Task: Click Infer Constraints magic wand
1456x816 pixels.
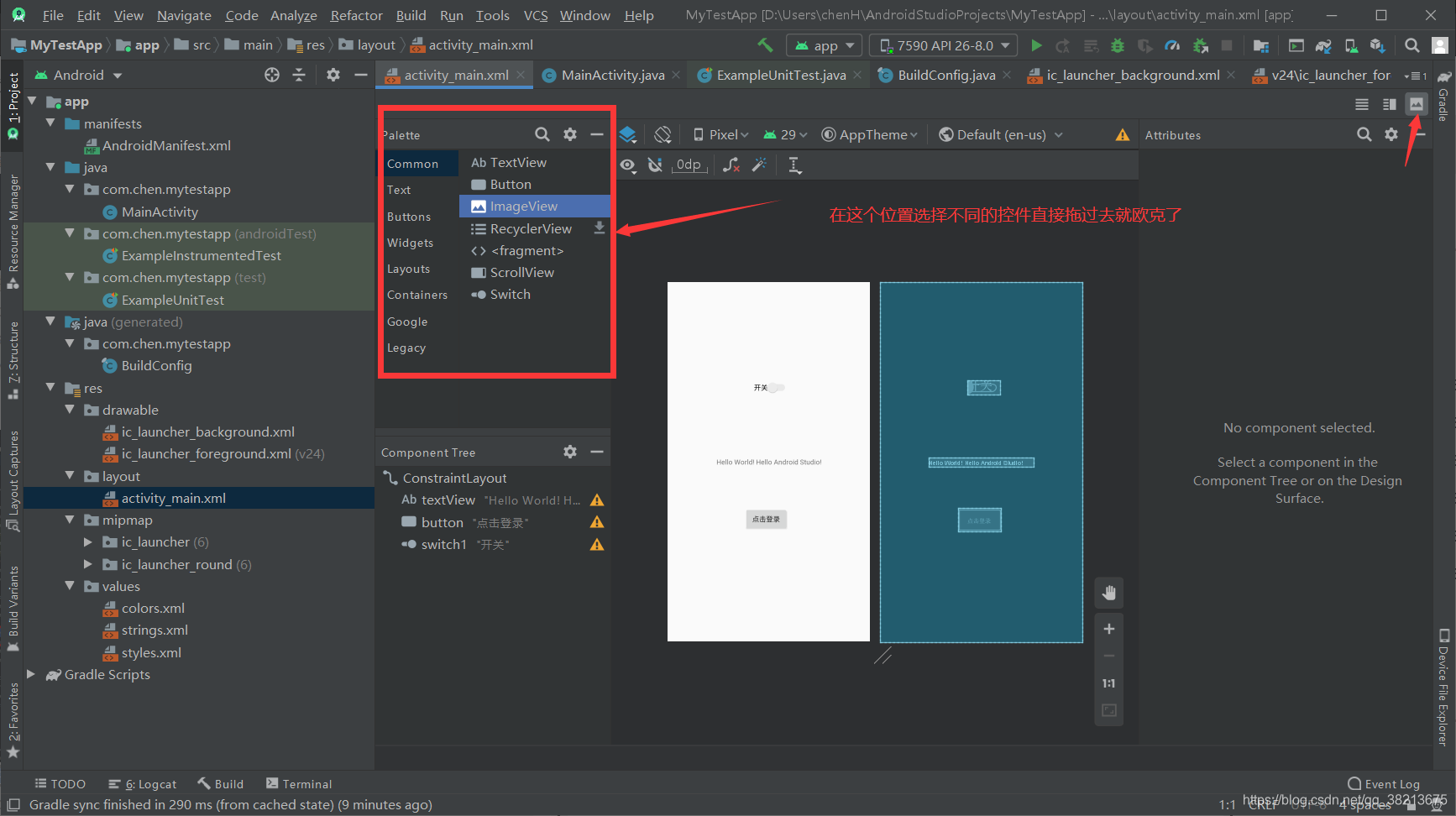Action: tap(760, 165)
